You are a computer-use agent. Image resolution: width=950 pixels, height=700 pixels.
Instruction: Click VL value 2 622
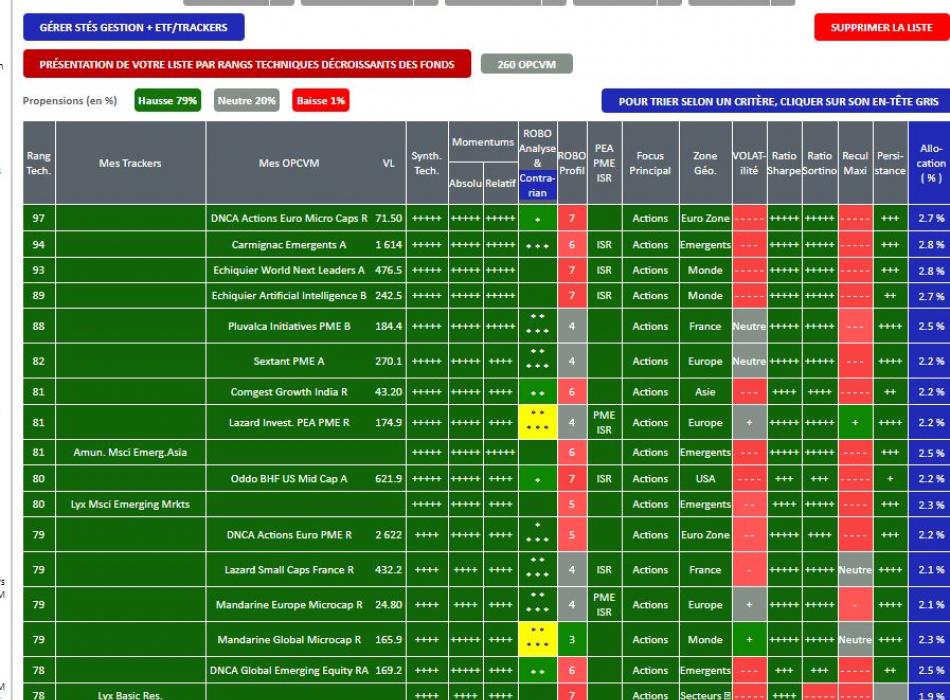(x=388, y=535)
